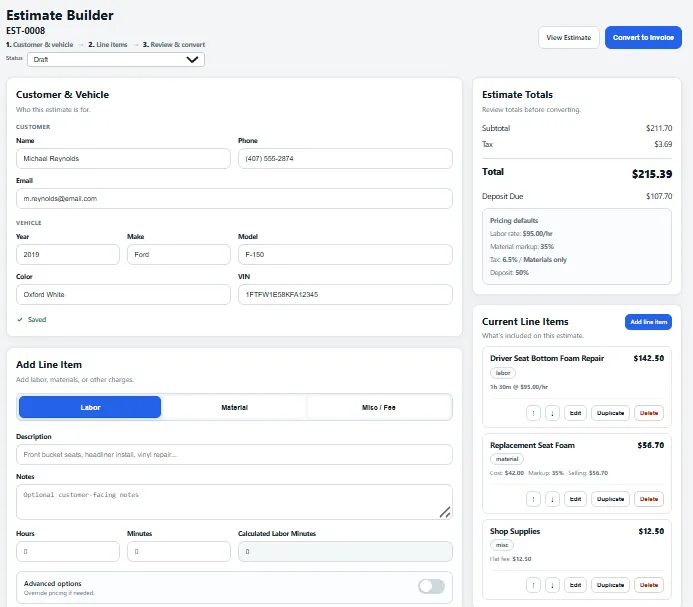The image size is (693, 607).
Task: Click Convert to Invoice
Action: click(643, 38)
